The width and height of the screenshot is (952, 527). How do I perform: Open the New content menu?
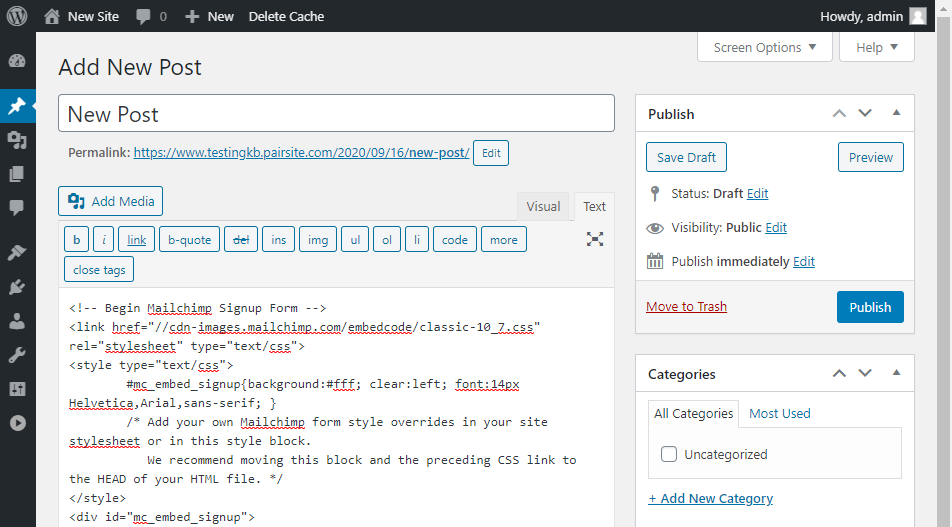pyautogui.click(x=209, y=16)
